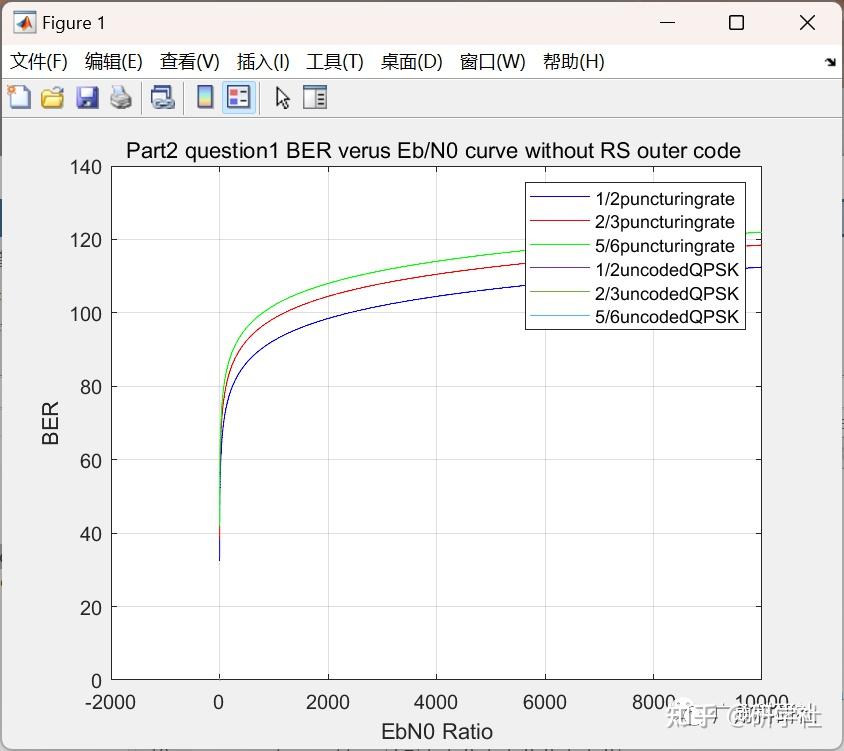Image resolution: width=844 pixels, height=751 pixels.
Task: Open the 工具(T) menu
Action: [x=335, y=61]
